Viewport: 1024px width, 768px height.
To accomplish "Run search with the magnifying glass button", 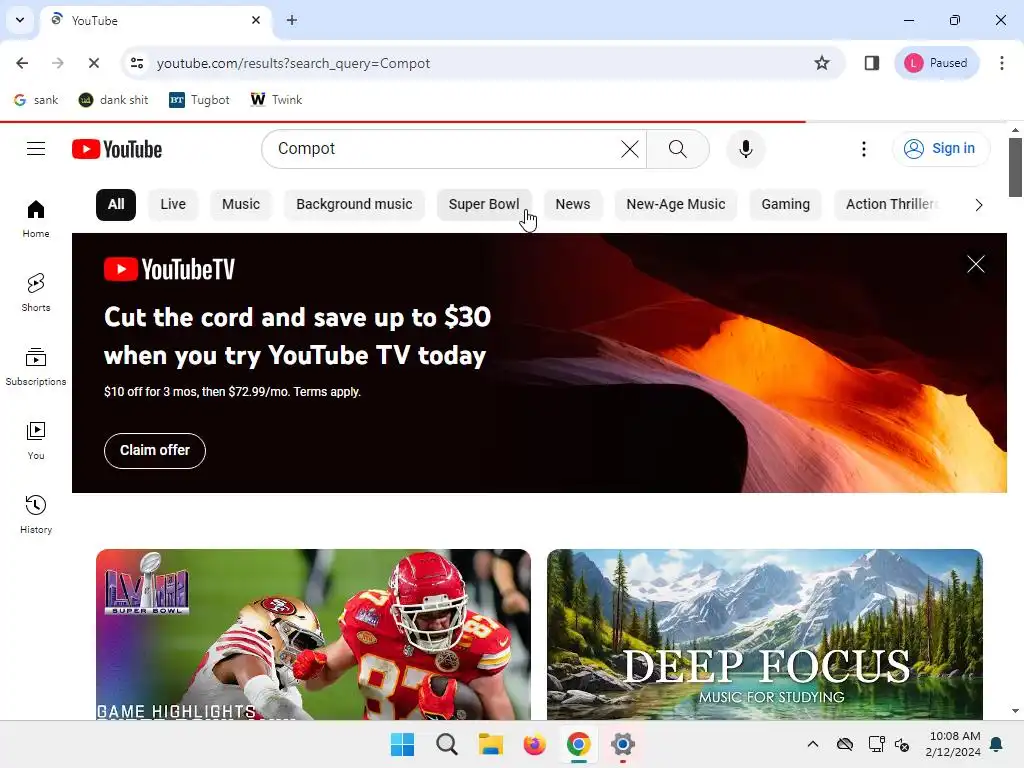I will pyautogui.click(x=678, y=149).
